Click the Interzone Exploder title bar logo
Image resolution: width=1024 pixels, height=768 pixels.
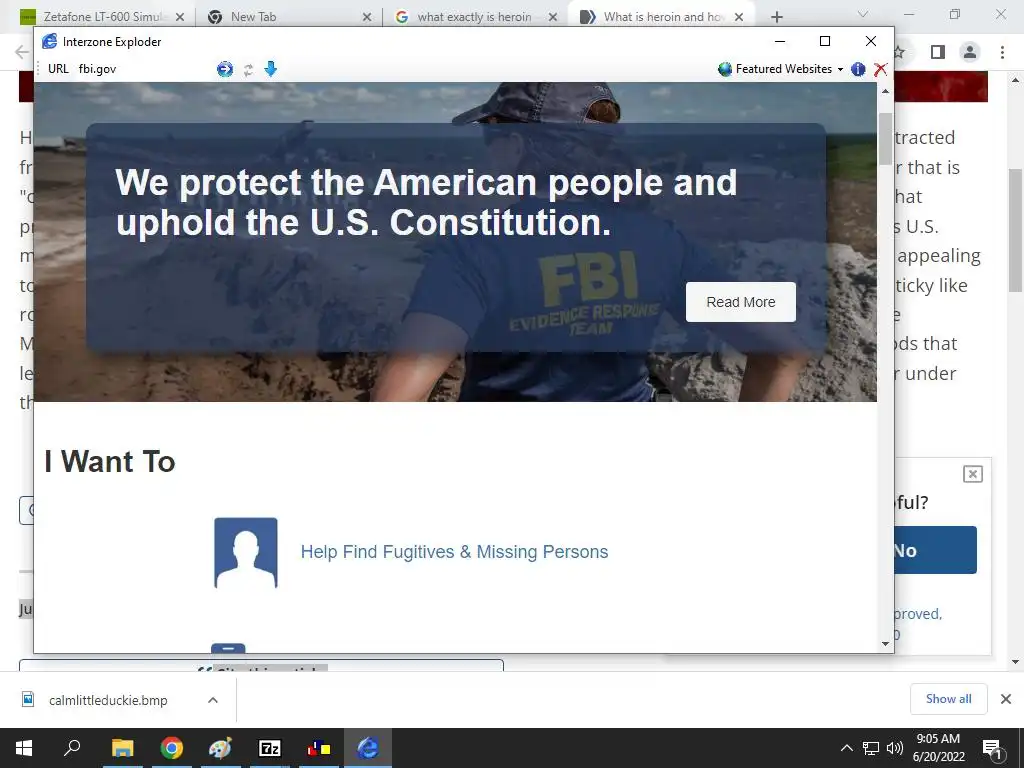pyautogui.click(x=50, y=42)
